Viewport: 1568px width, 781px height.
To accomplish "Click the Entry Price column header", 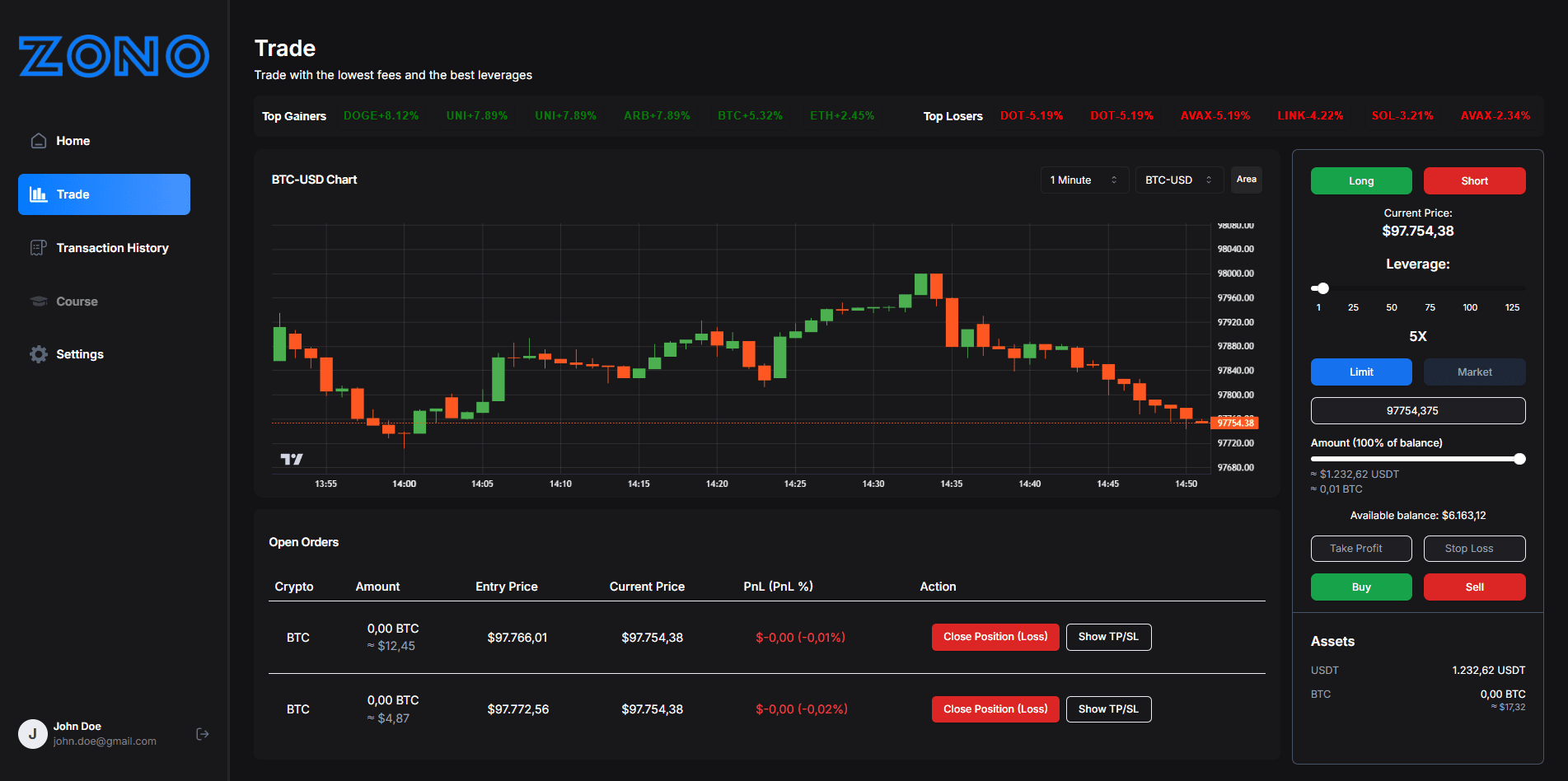I will [507, 587].
